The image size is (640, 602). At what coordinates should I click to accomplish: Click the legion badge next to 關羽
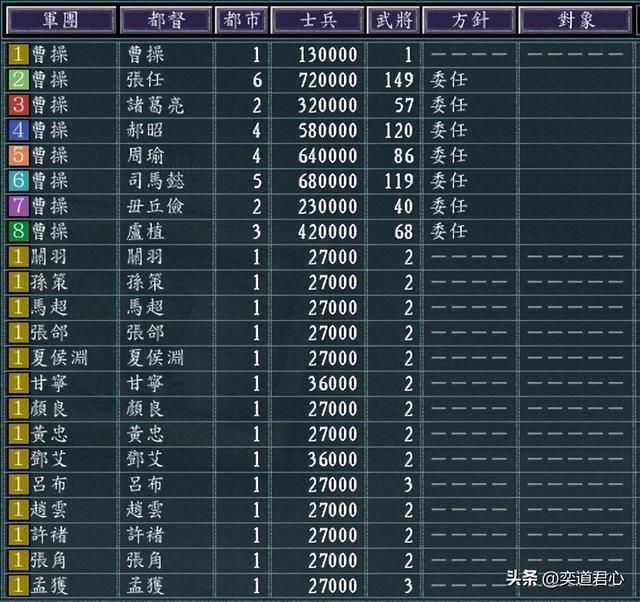click(18, 257)
